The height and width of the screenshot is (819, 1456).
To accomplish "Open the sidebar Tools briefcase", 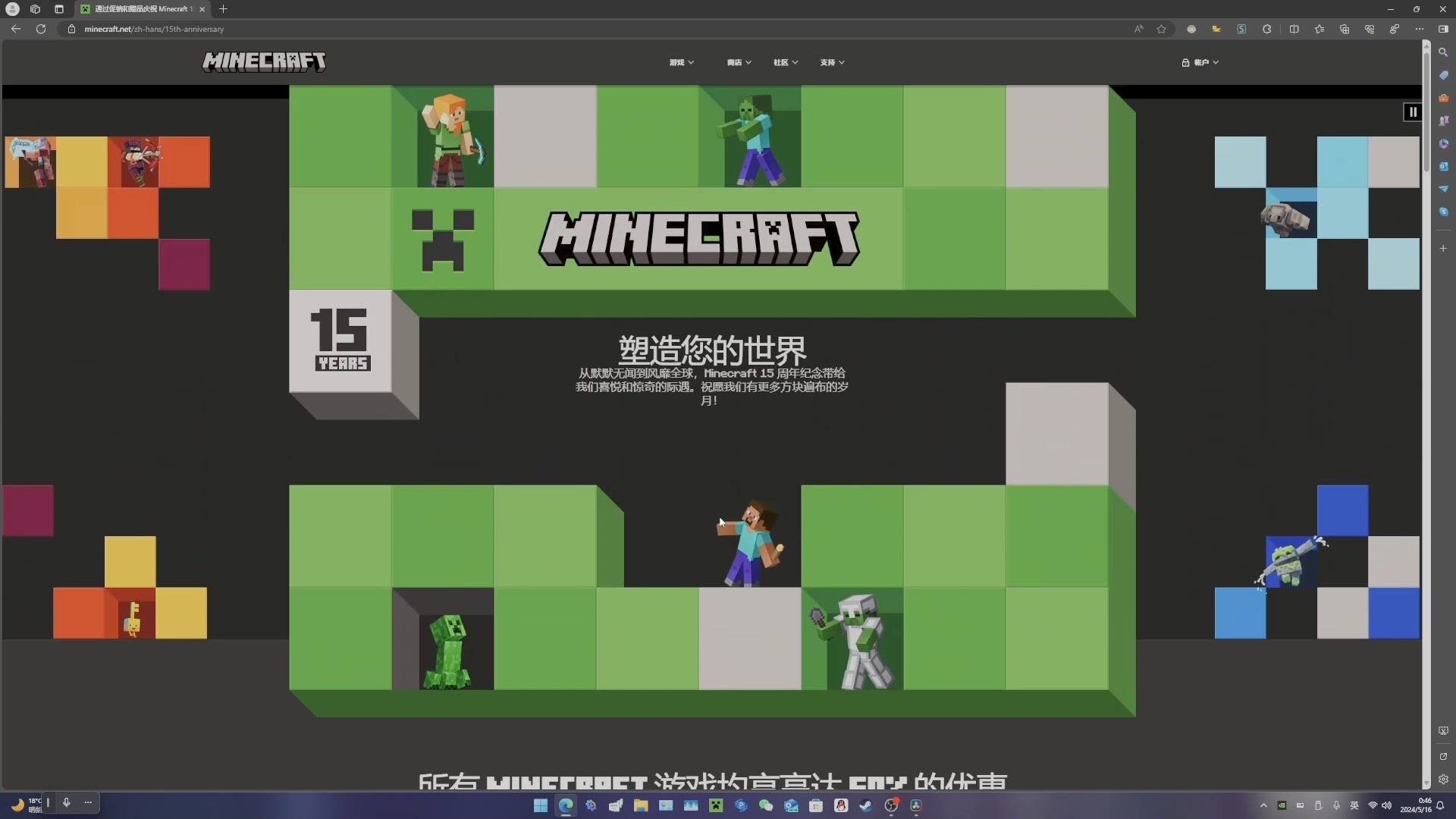I will pyautogui.click(x=1443, y=98).
